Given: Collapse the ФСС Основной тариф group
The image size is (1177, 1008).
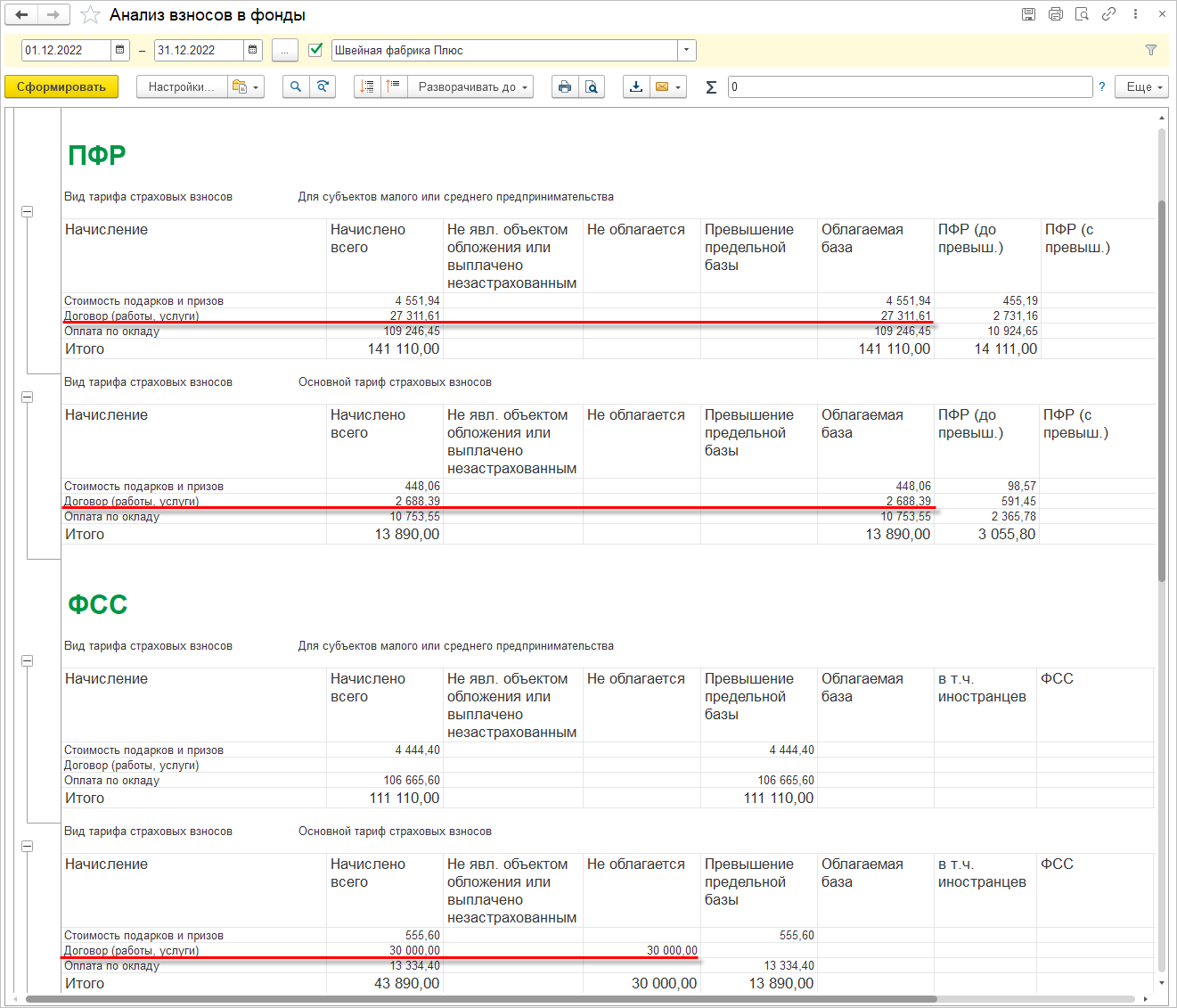Looking at the screenshot, I should pos(27,847).
